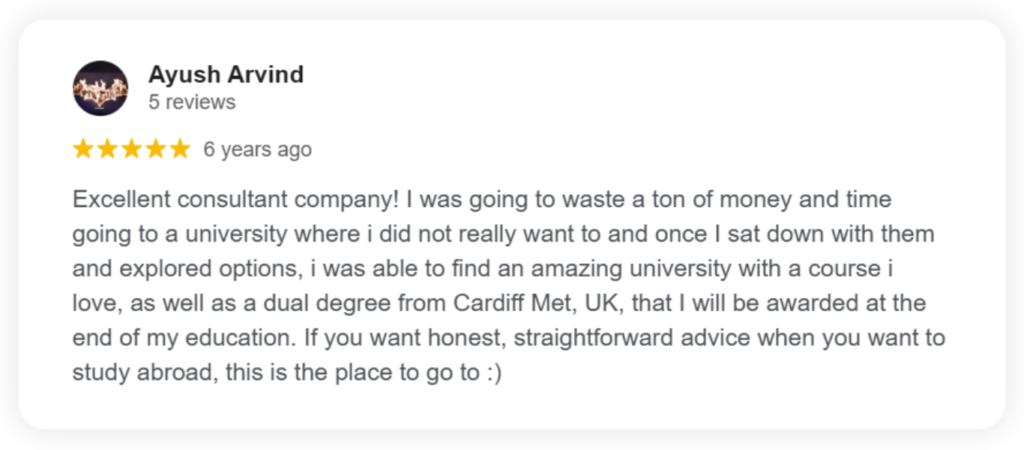Select the third middle rating star
The height and width of the screenshot is (450, 1024).
pyautogui.click(x=131, y=150)
